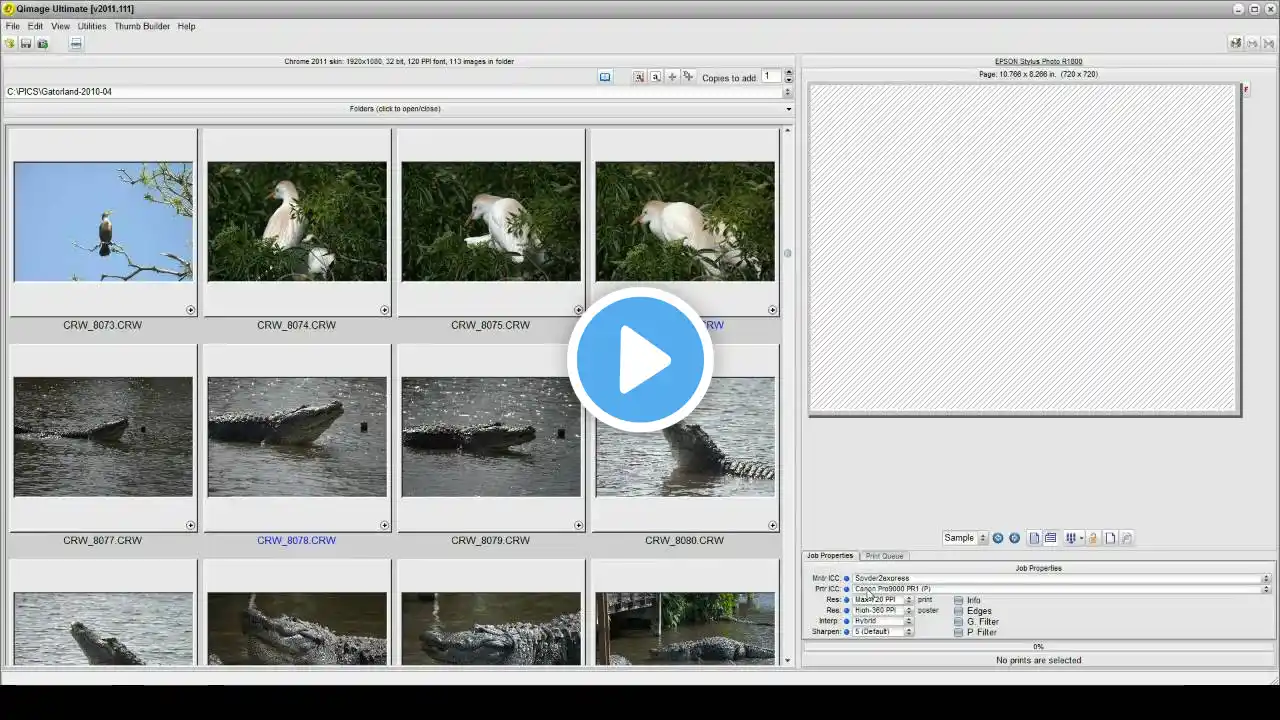Image resolution: width=1280 pixels, height=720 pixels.
Task: Click the greyed delete page icon
Action: pos(1127,538)
